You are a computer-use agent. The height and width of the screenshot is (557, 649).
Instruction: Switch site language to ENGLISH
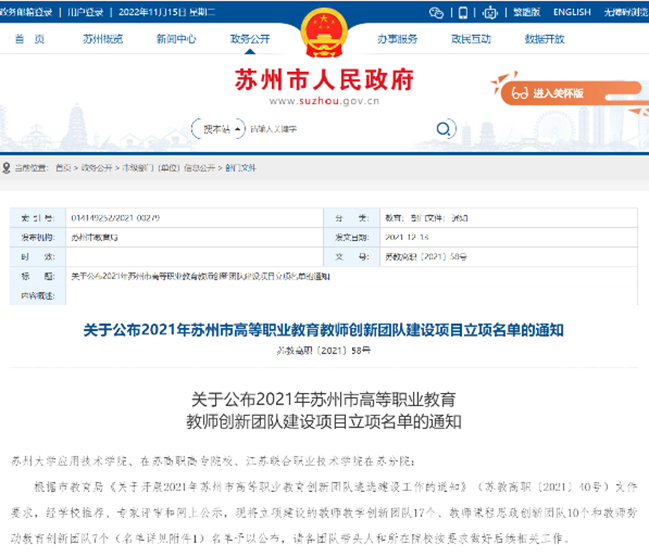[x=571, y=12]
